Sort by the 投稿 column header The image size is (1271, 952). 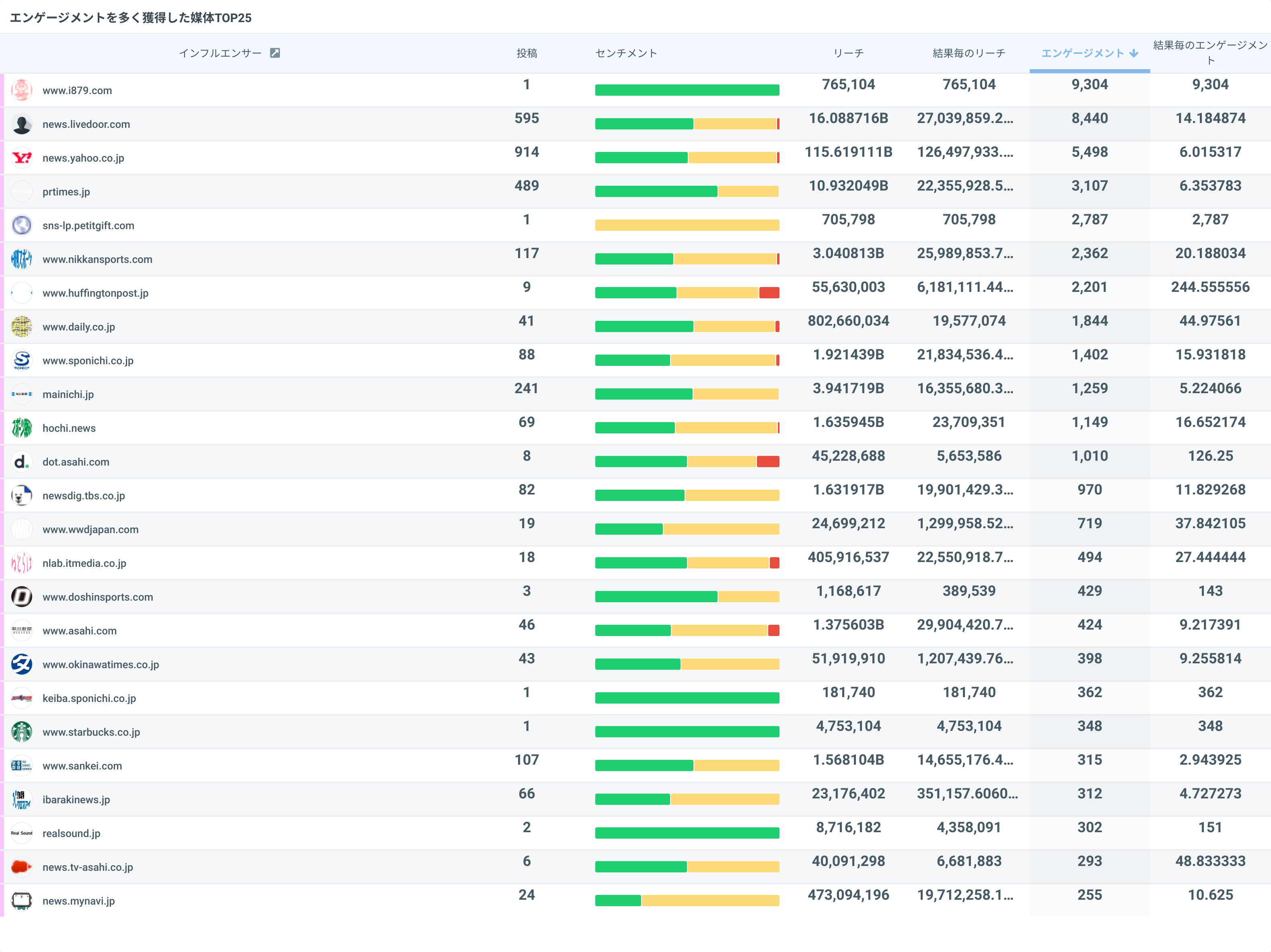tap(526, 53)
